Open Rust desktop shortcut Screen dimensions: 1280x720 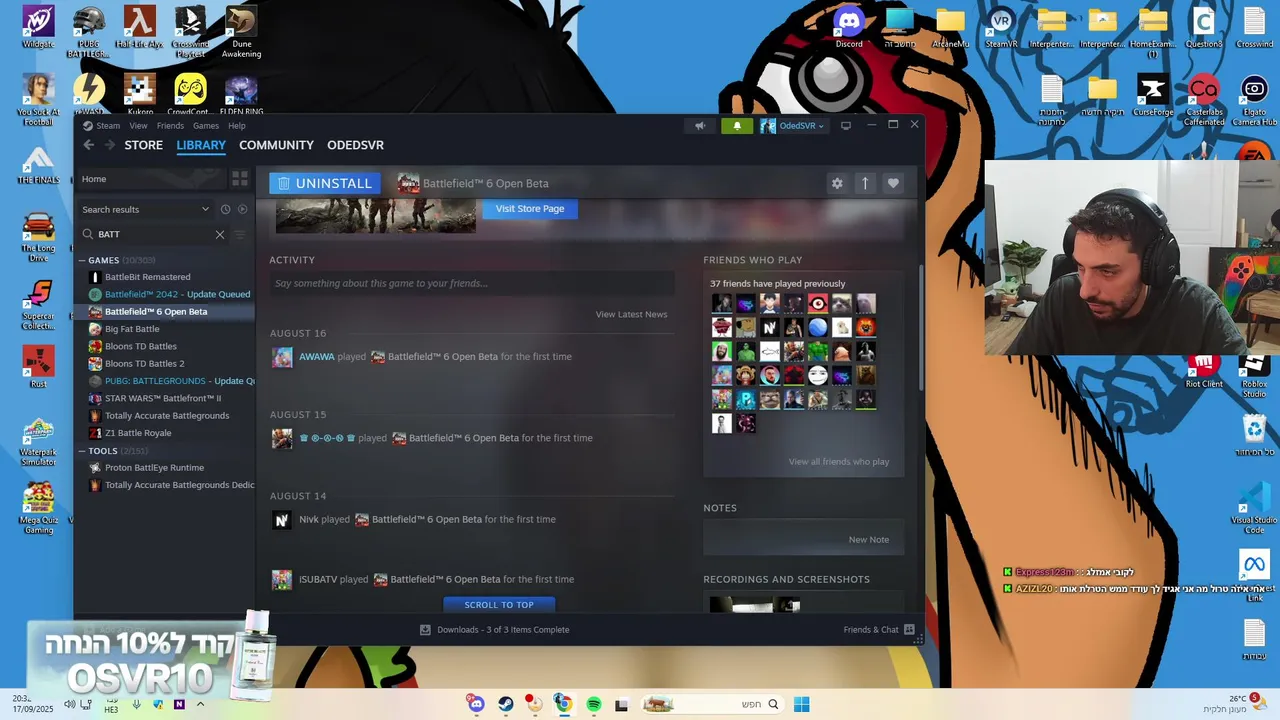38,366
